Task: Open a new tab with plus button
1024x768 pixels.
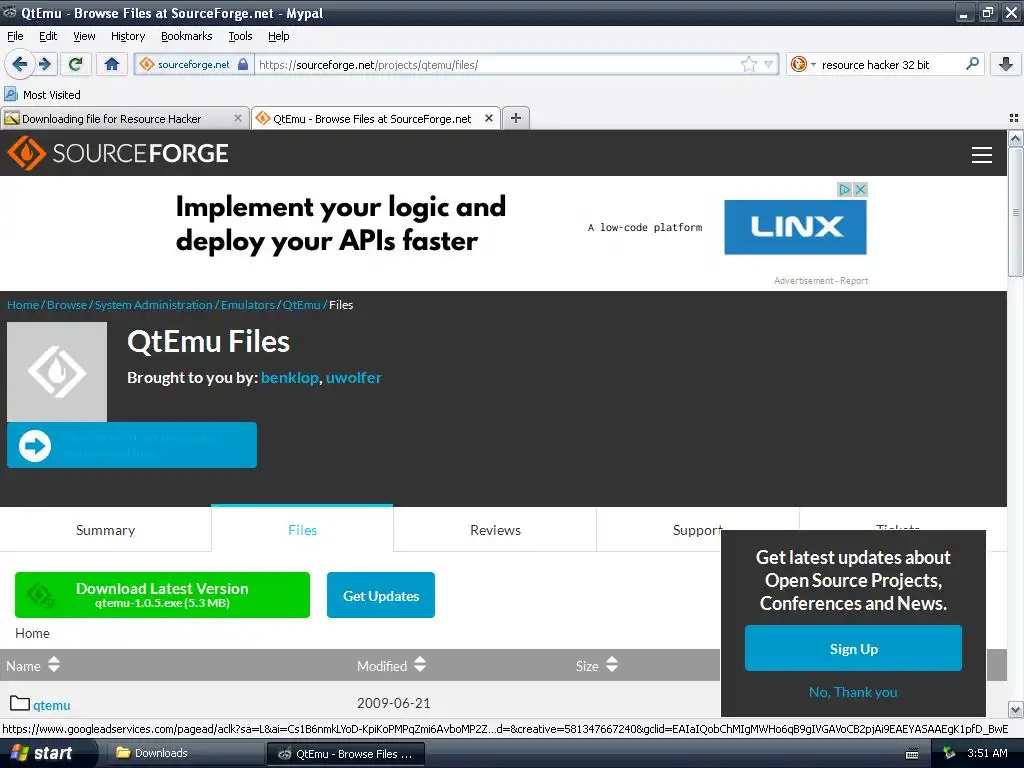Action: pyautogui.click(x=516, y=118)
